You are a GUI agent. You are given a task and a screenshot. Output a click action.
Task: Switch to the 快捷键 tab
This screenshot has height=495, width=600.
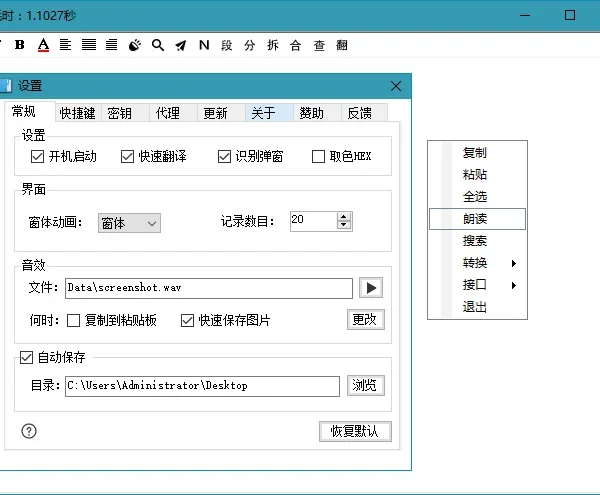[77, 113]
